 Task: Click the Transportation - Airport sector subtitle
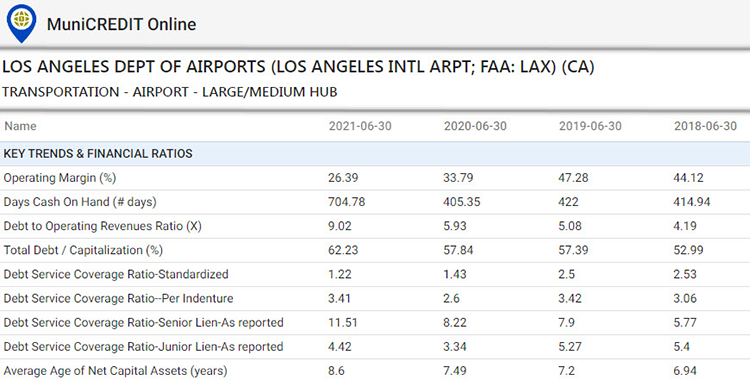(170, 92)
